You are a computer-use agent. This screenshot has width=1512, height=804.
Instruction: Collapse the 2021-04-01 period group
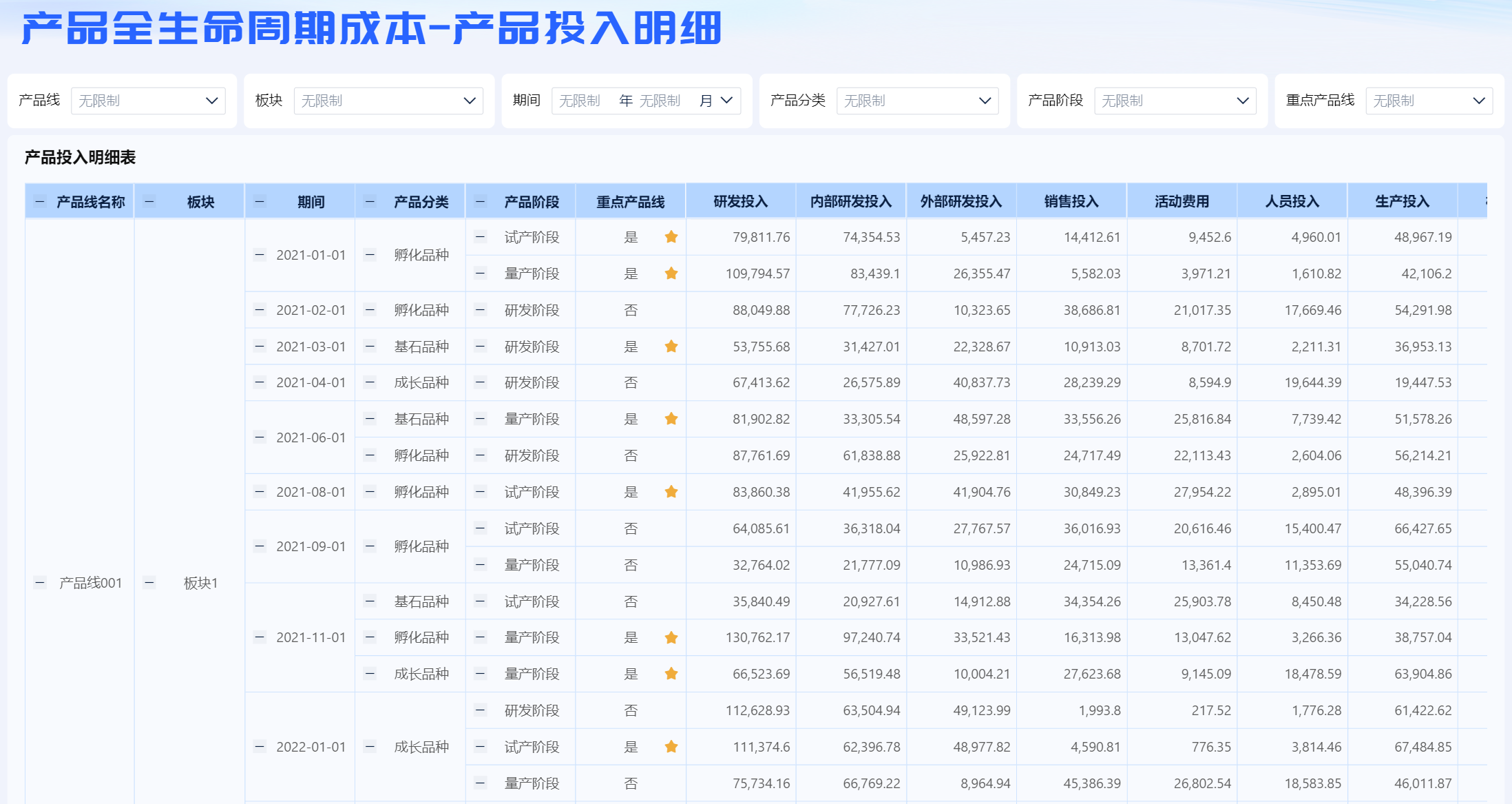pyautogui.click(x=260, y=382)
